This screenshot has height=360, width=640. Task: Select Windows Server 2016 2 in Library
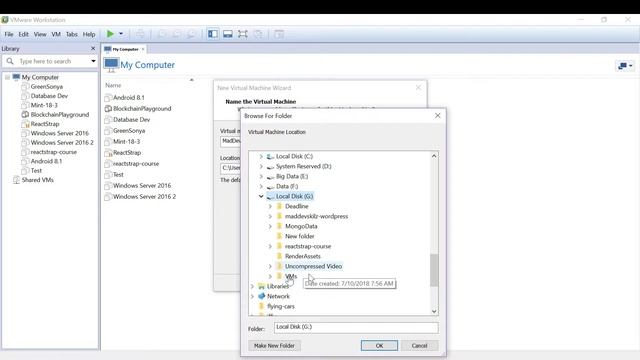(x=62, y=142)
